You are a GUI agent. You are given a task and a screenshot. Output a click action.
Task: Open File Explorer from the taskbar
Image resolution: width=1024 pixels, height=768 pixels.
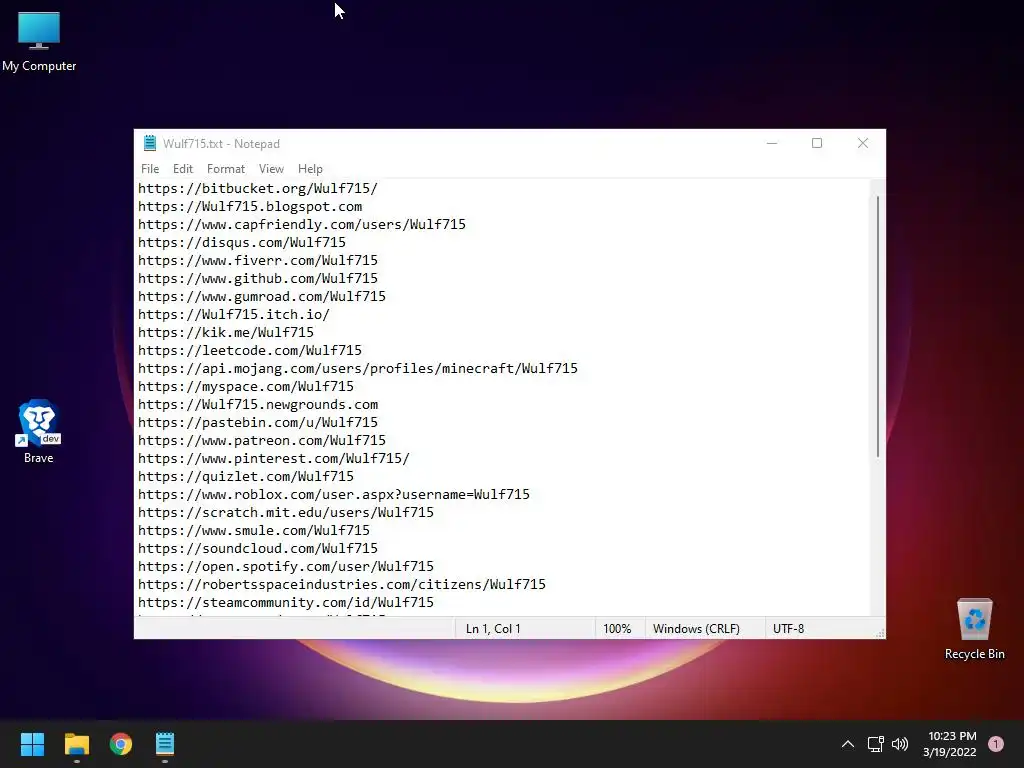[76, 744]
